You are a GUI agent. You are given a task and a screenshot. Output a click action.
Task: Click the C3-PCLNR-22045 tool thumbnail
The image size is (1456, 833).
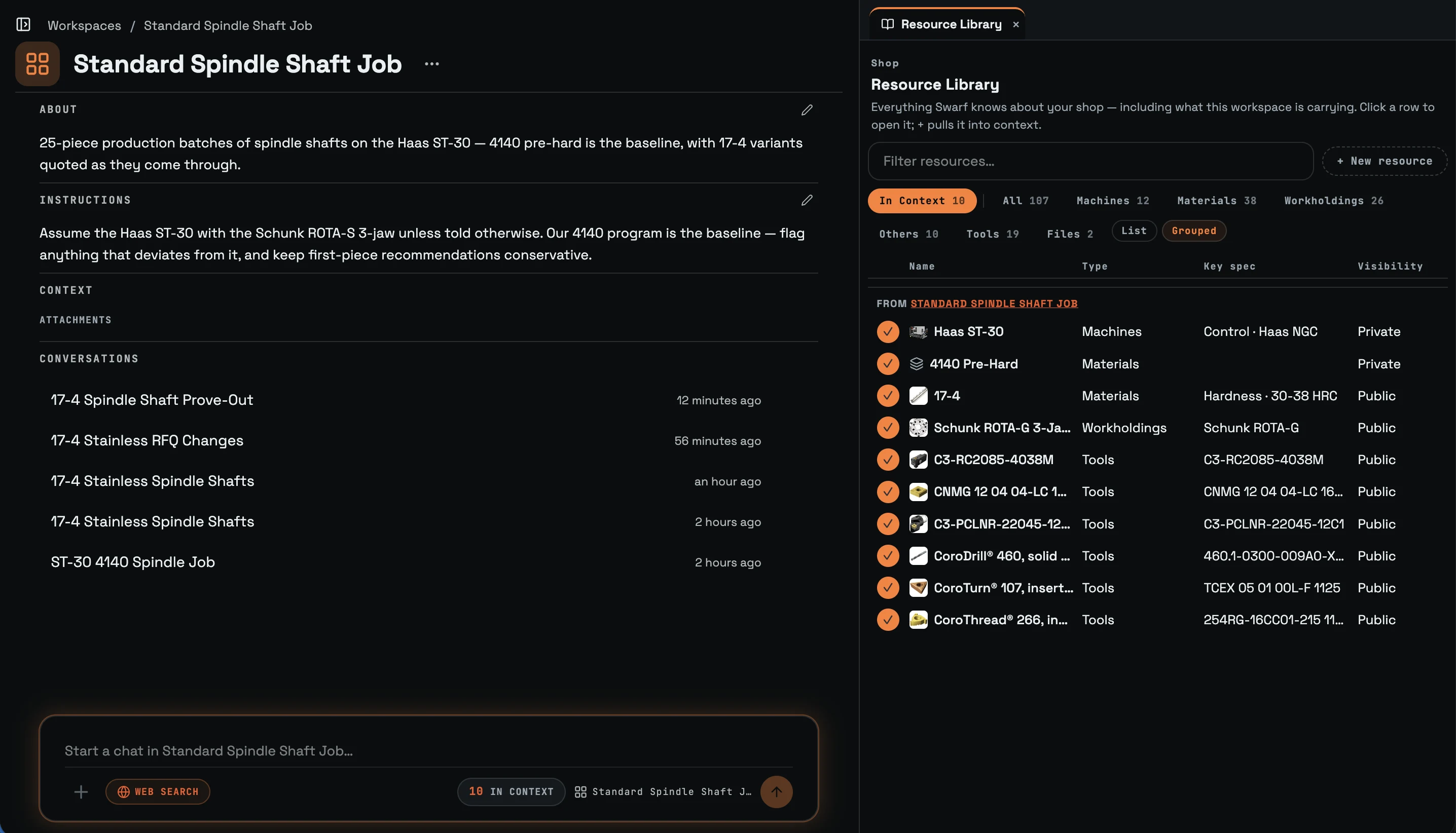(x=918, y=524)
